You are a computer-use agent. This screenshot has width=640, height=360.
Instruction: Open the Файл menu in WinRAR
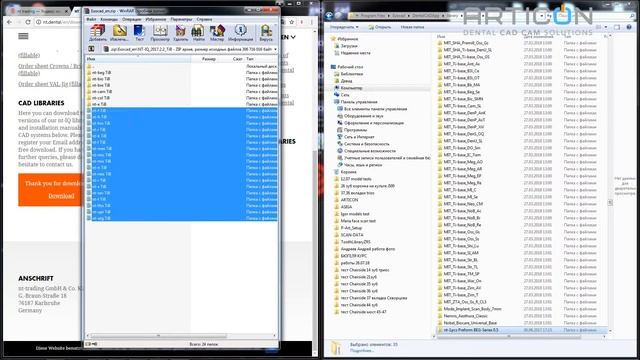point(91,19)
